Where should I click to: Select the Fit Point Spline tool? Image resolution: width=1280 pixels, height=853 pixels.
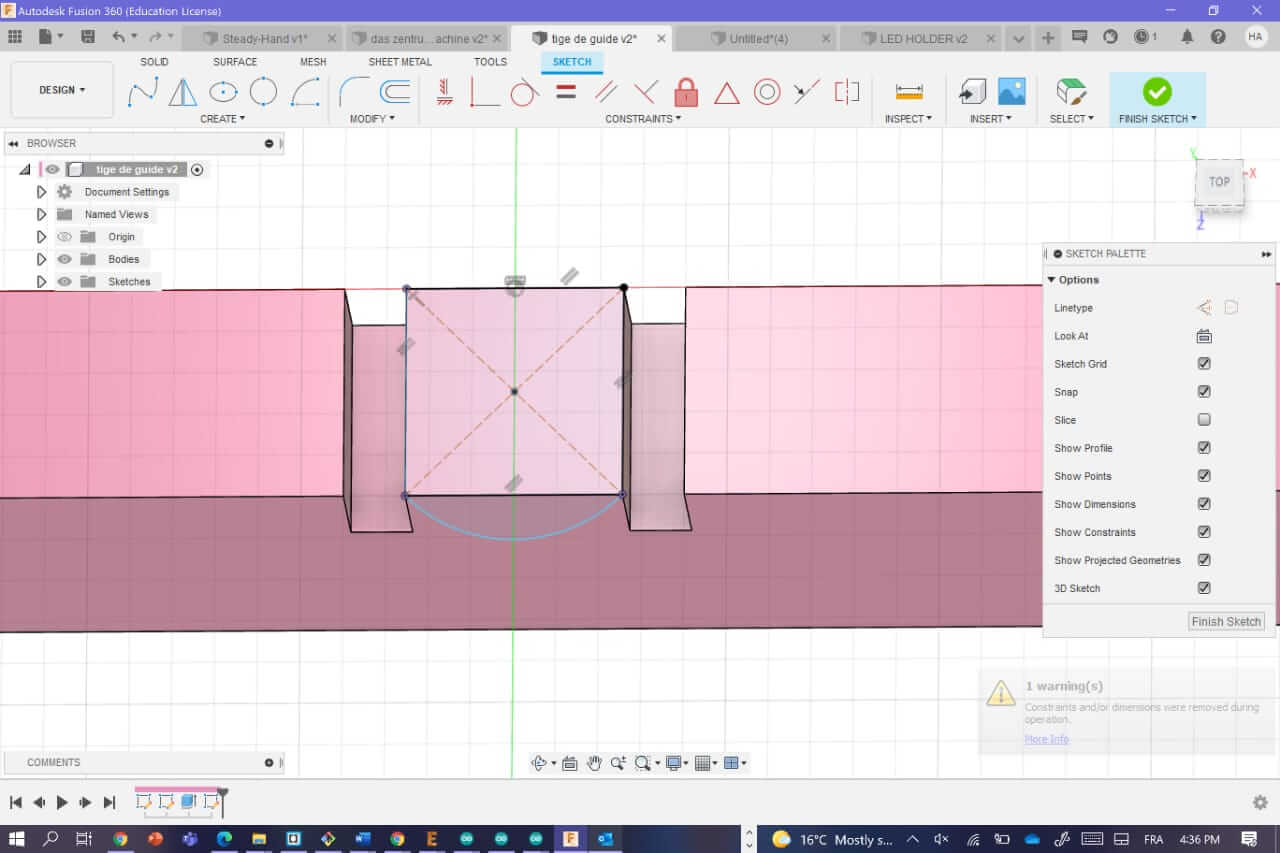[142, 93]
